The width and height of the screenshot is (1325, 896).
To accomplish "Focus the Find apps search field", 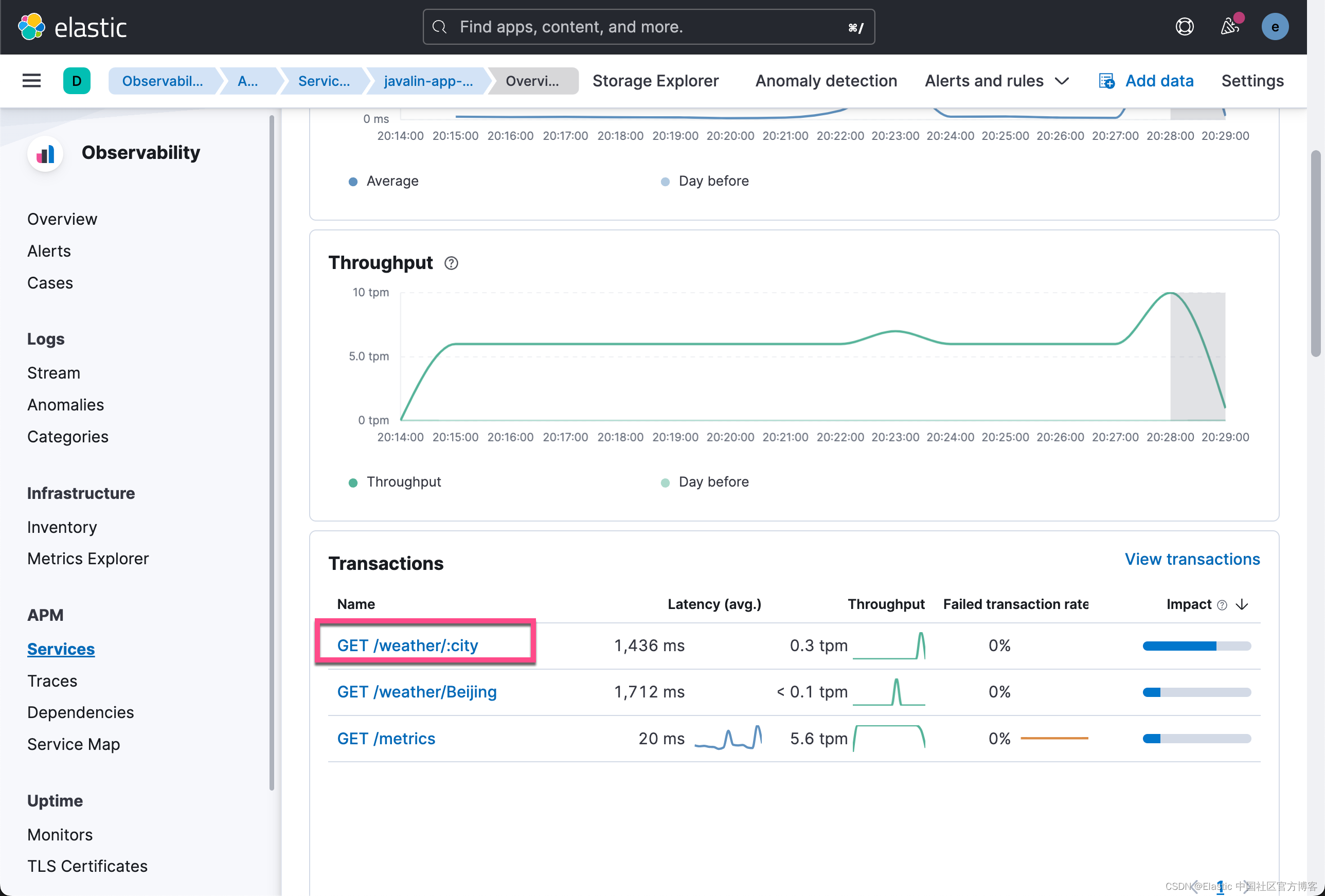I will pos(649,27).
